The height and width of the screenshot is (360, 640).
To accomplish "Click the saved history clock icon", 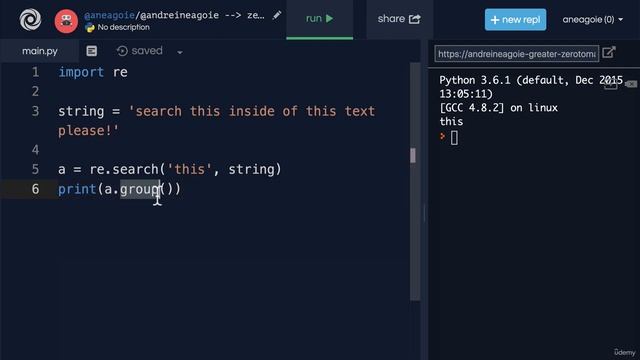I will point(122,51).
